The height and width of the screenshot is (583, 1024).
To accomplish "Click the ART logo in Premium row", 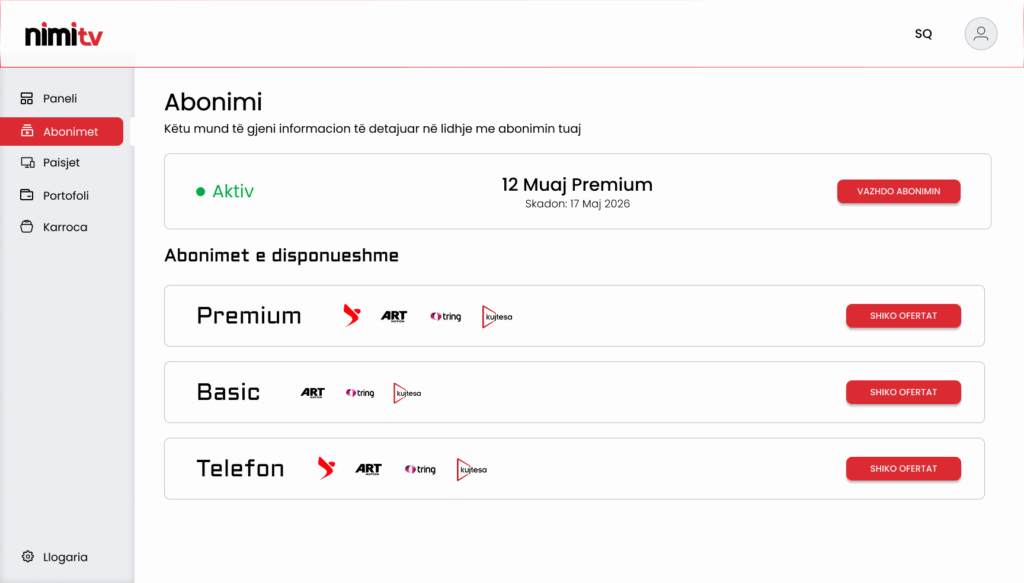I will click(394, 317).
